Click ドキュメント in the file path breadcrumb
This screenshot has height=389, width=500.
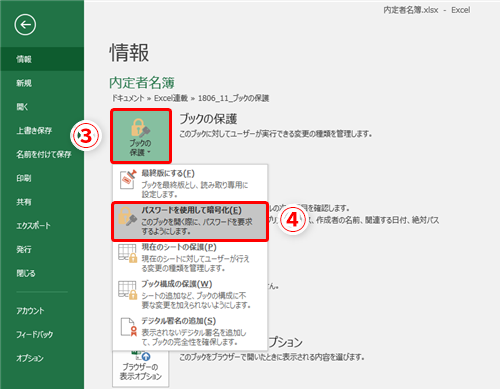click(x=128, y=98)
